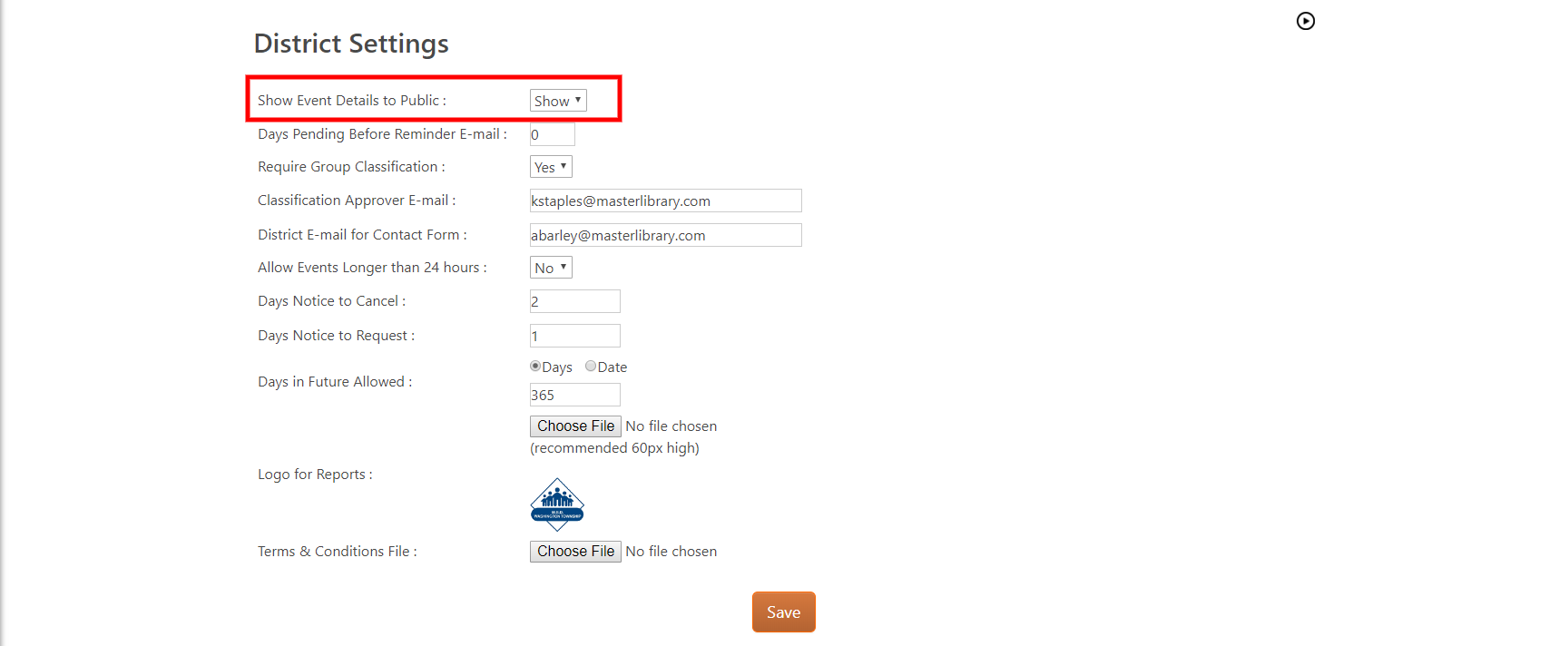Click the District Settings heading text
This screenshot has width=1568, height=646.
pyautogui.click(x=351, y=44)
